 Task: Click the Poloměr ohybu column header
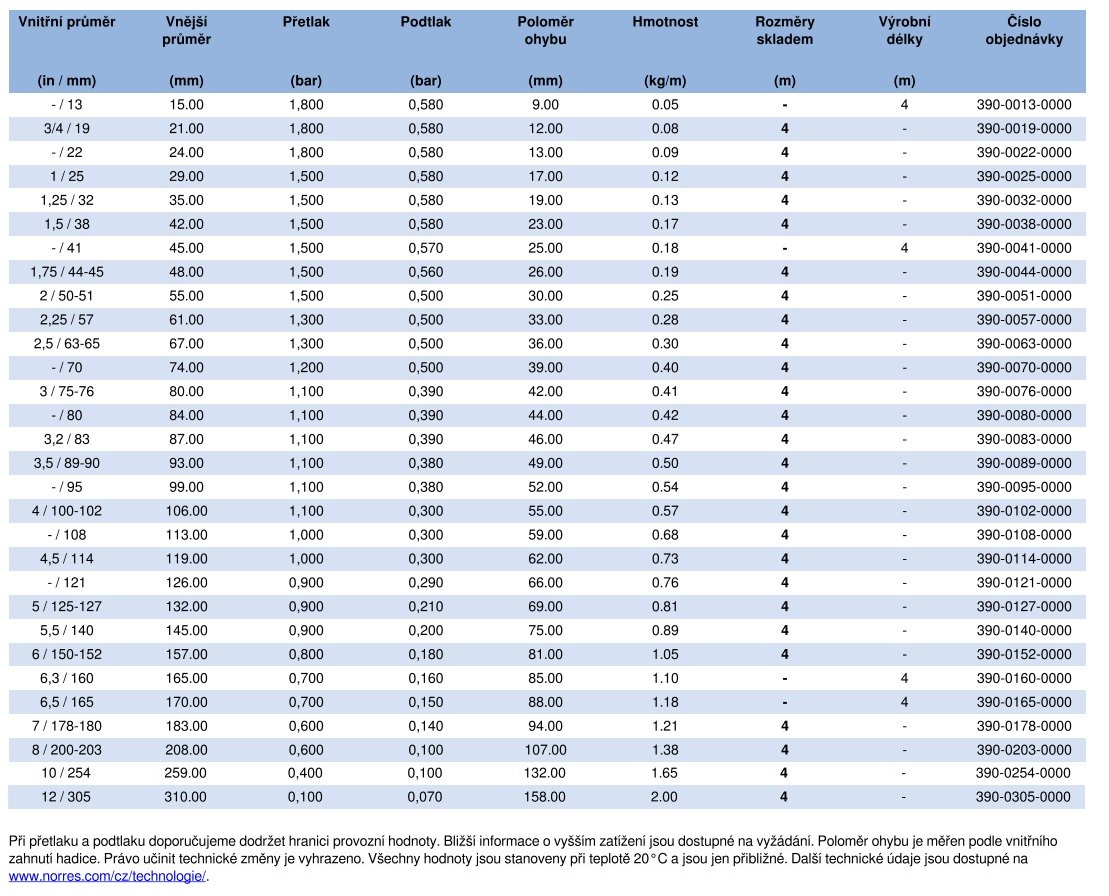click(545, 31)
